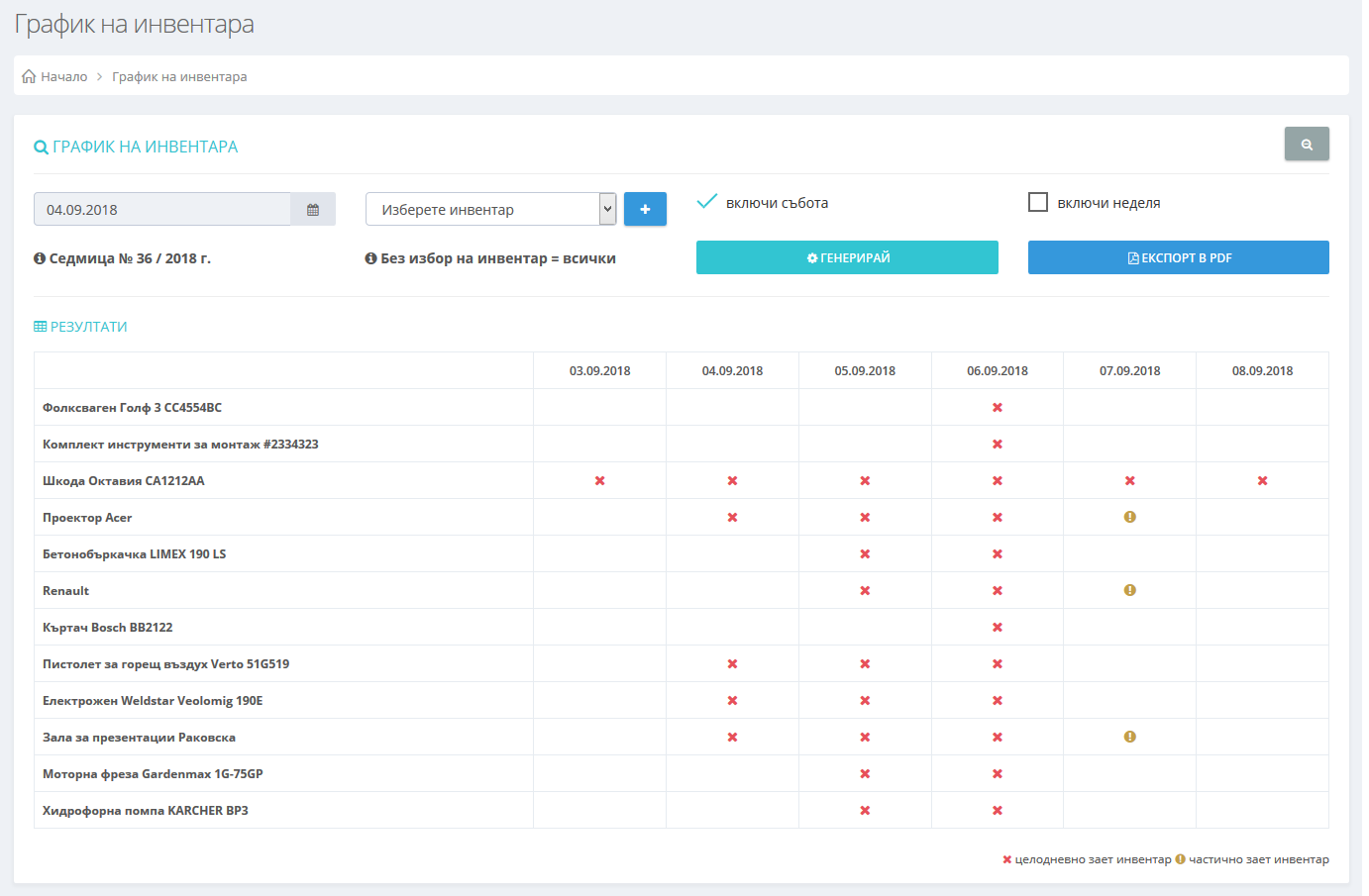Click the Седмица № 36 / 2018 г. text

point(130,258)
